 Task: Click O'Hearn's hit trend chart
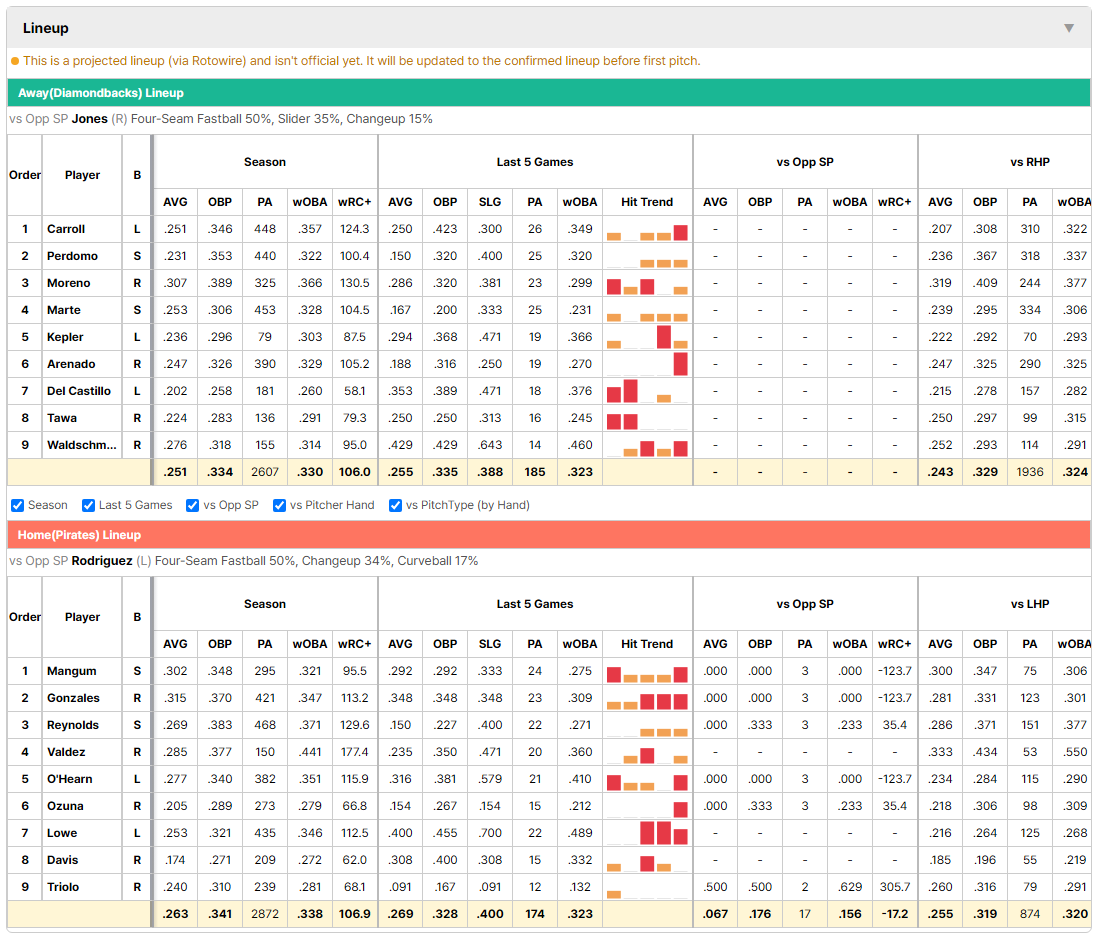point(647,779)
